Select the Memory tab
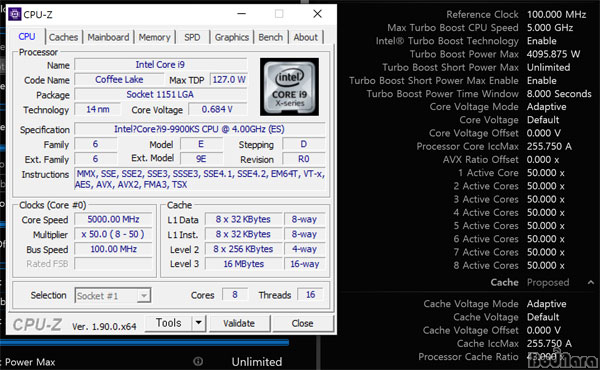This screenshot has width=600, height=370. point(154,37)
